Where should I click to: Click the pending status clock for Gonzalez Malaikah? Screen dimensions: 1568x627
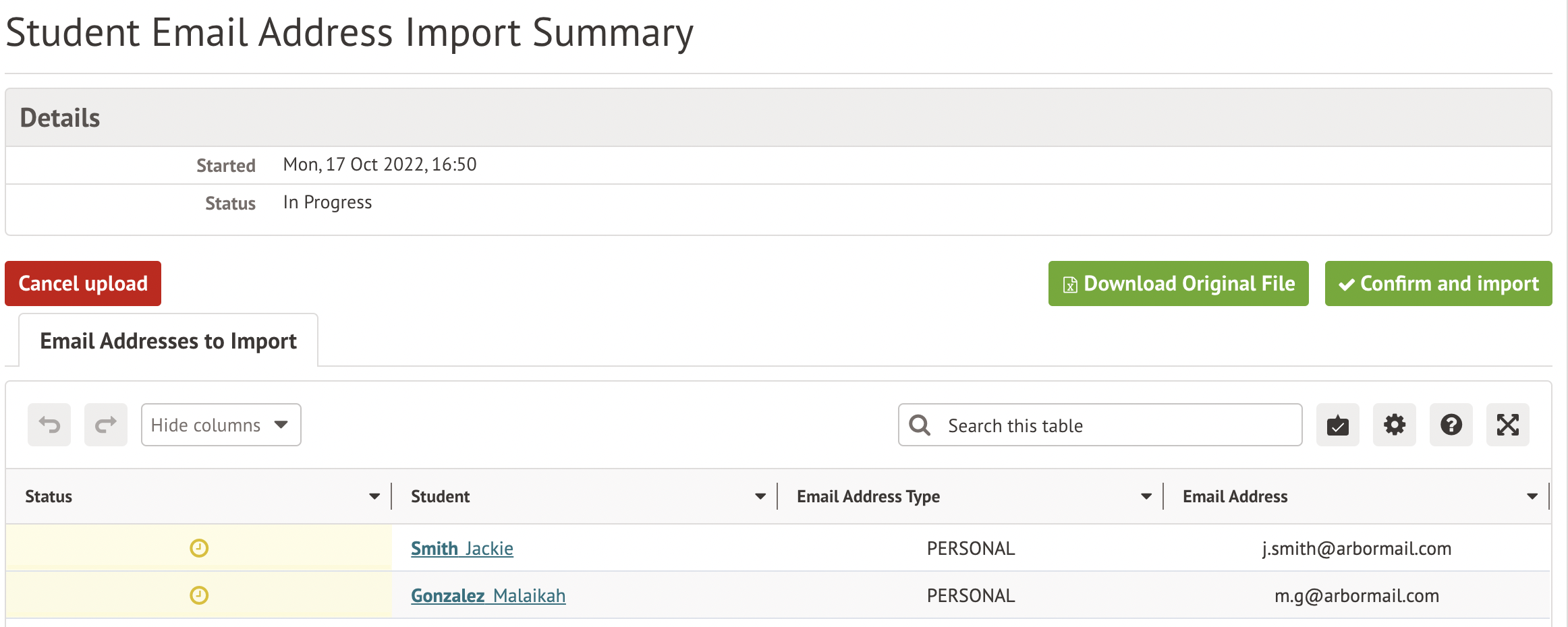coord(199,595)
